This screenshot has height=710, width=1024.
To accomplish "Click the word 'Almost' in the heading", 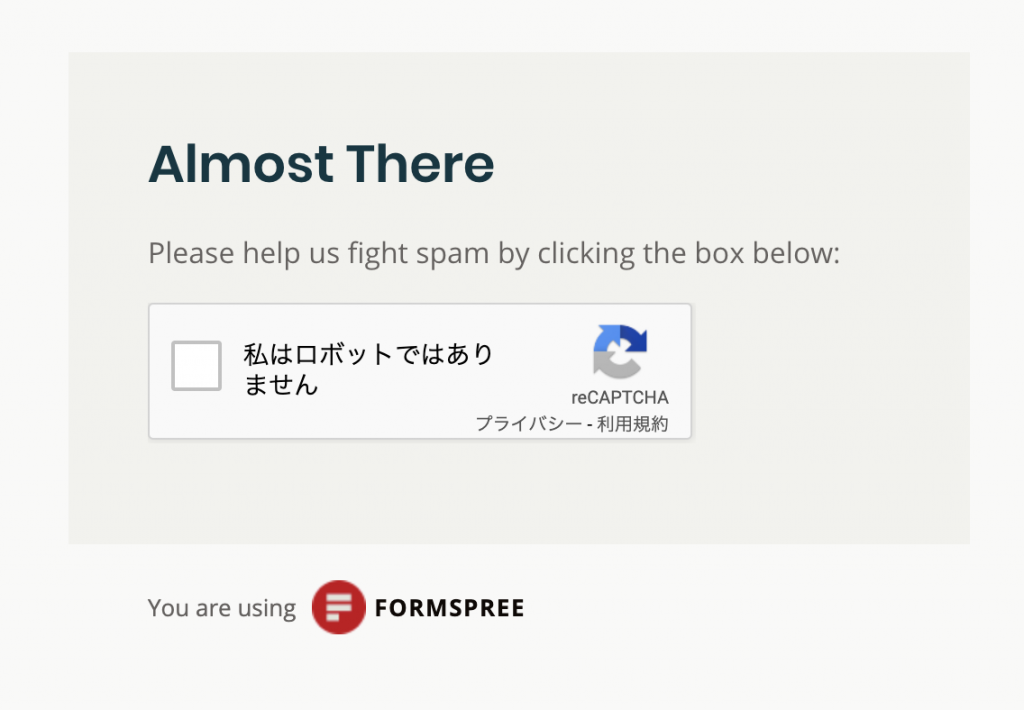I will click(x=241, y=164).
